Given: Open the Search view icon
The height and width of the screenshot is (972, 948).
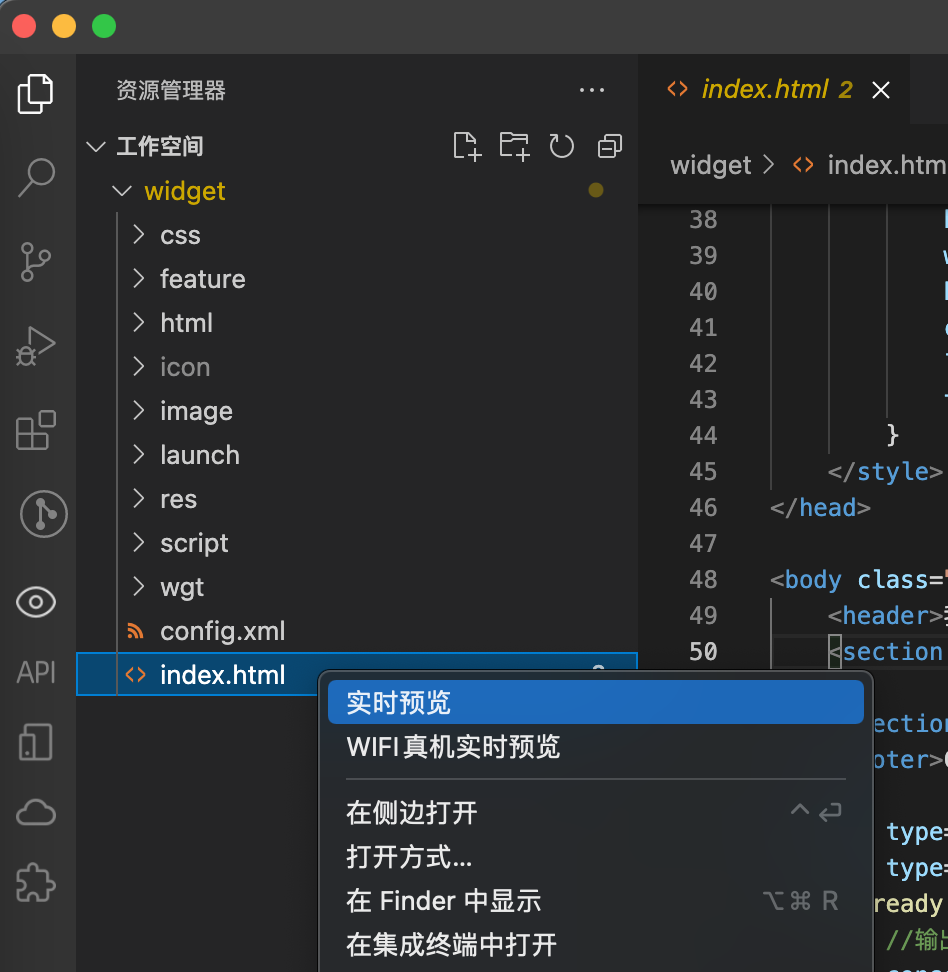Looking at the screenshot, I should 36,177.
